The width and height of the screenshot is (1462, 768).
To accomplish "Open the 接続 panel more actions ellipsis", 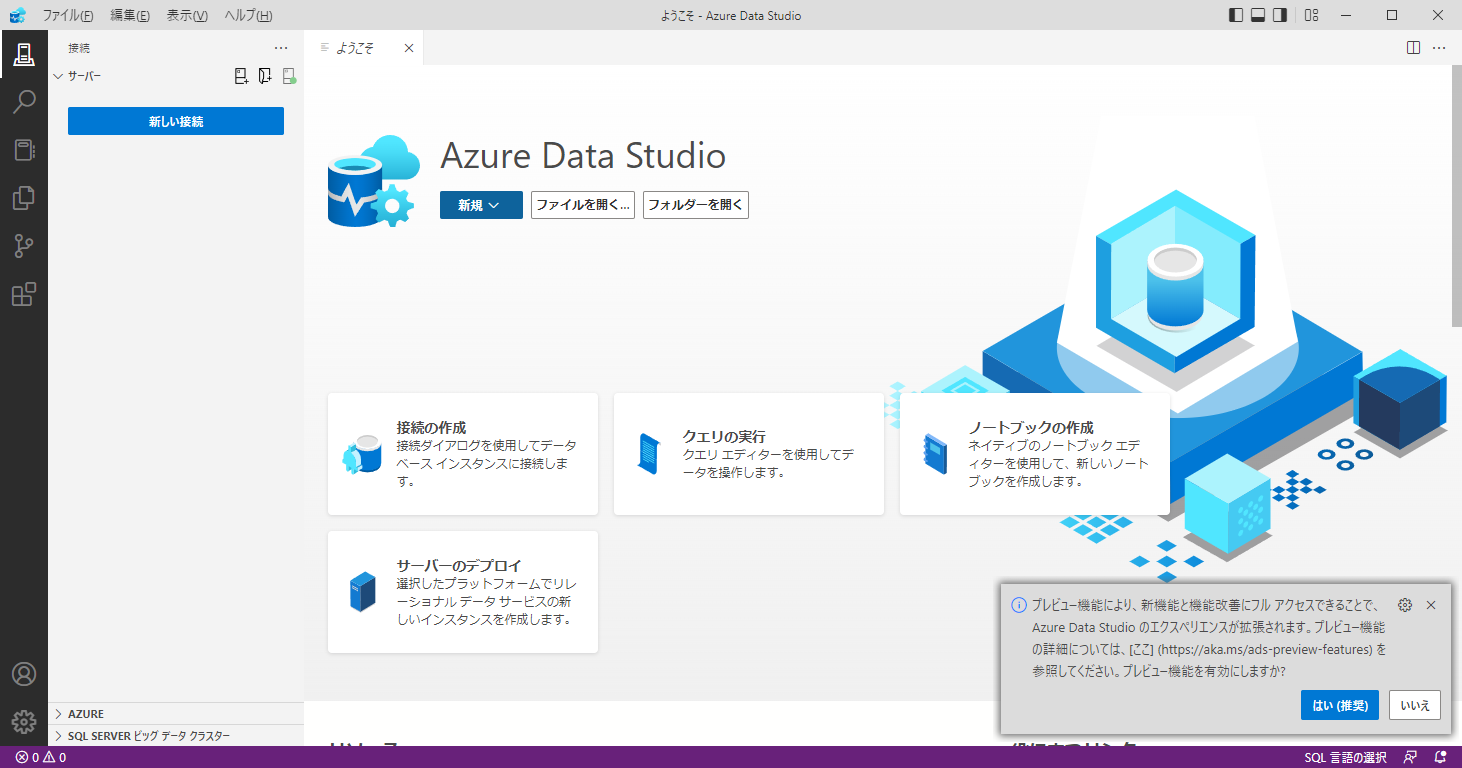I will click(281, 48).
